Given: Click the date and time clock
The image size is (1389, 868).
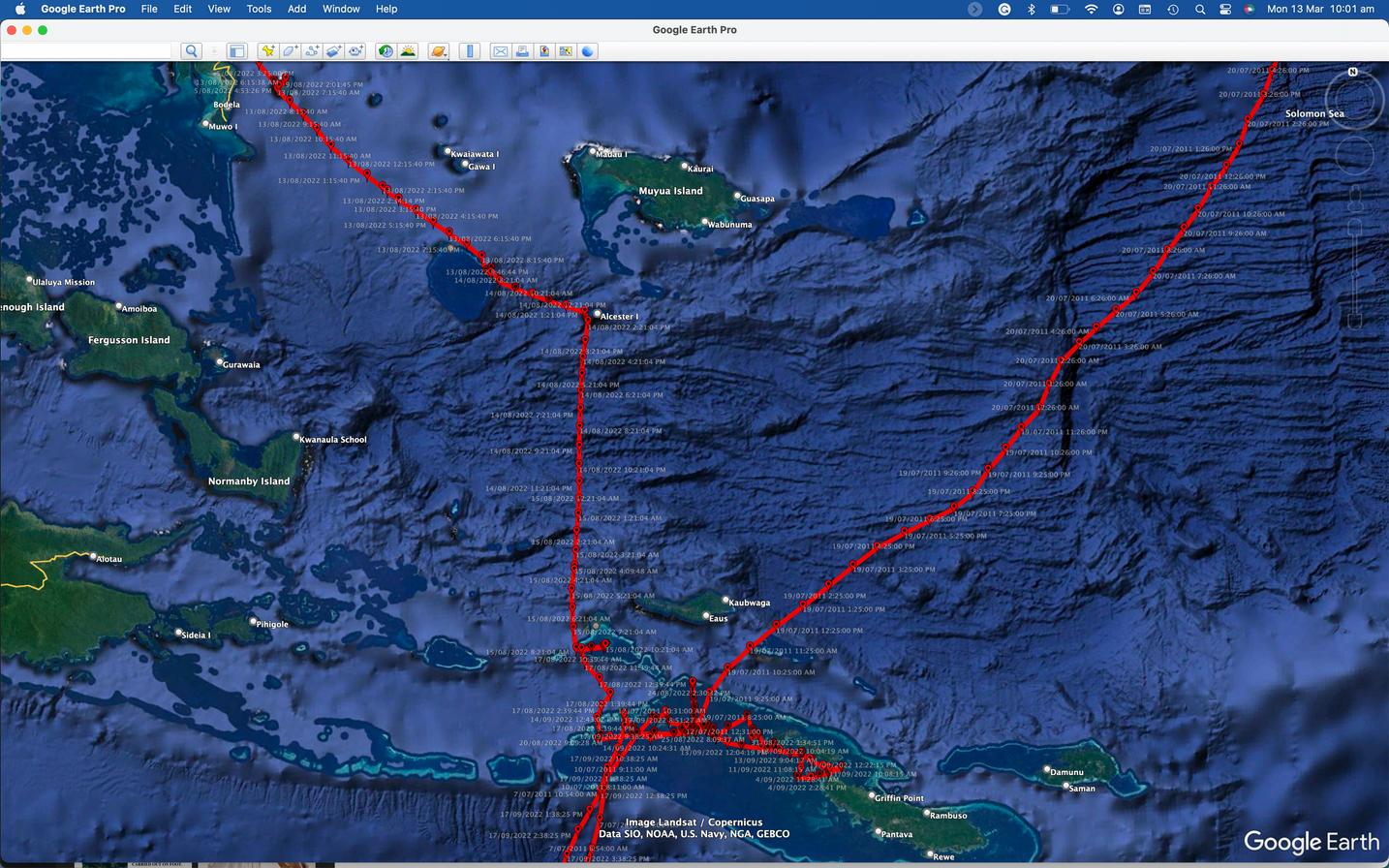Looking at the screenshot, I should (1320, 9).
